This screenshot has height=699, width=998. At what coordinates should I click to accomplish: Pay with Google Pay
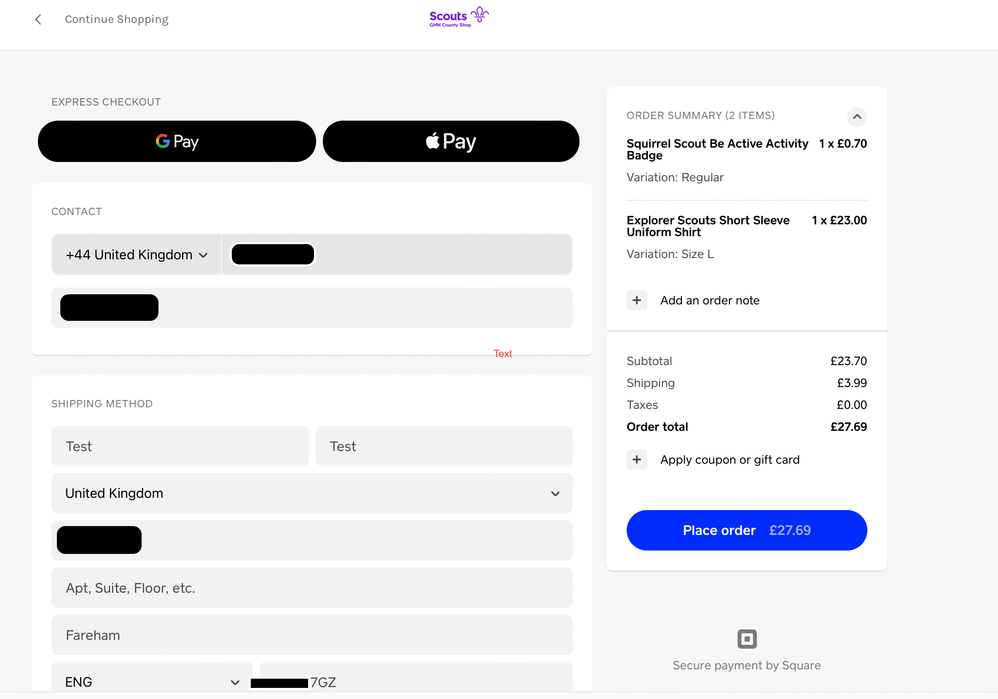[x=177, y=141]
